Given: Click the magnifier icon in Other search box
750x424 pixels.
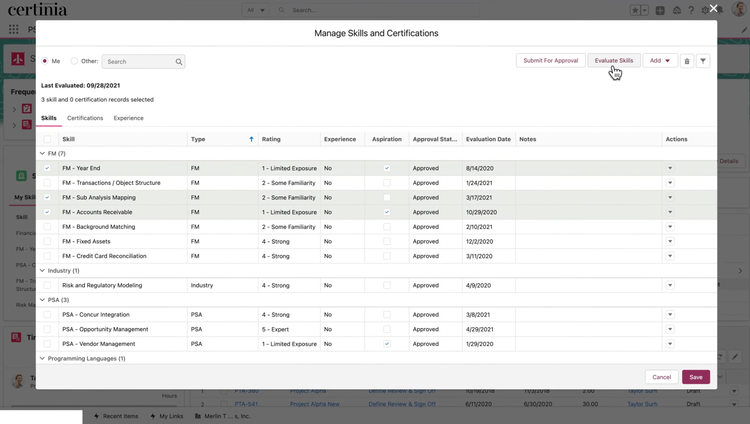Looking at the screenshot, I should pyautogui.click(x=179, y=62).
